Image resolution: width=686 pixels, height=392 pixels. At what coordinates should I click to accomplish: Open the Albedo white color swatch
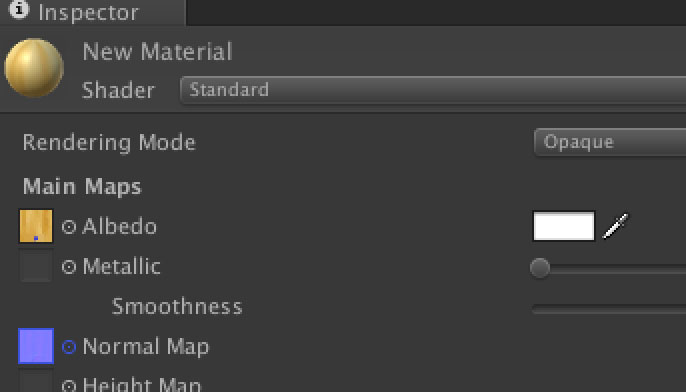pyautogui.click(x=564, y=226)
